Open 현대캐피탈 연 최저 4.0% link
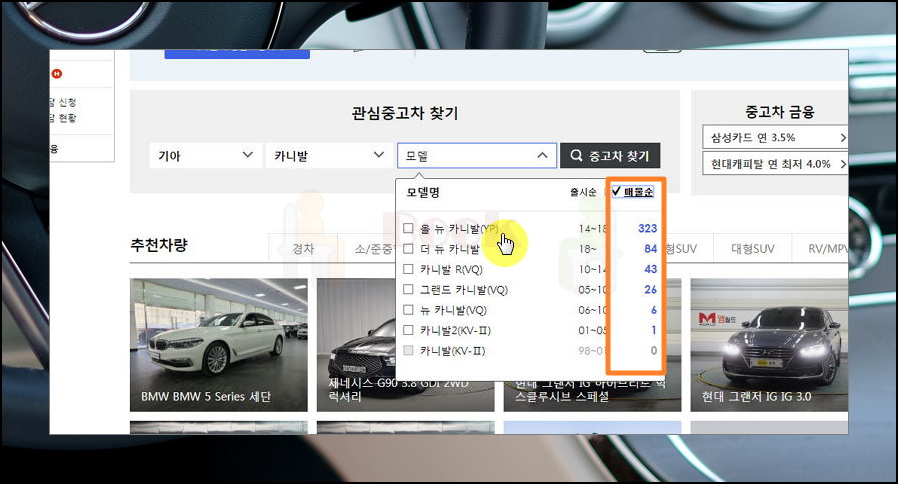The width and height of the screenshot is (898, 484). click(x=775, y=164)
